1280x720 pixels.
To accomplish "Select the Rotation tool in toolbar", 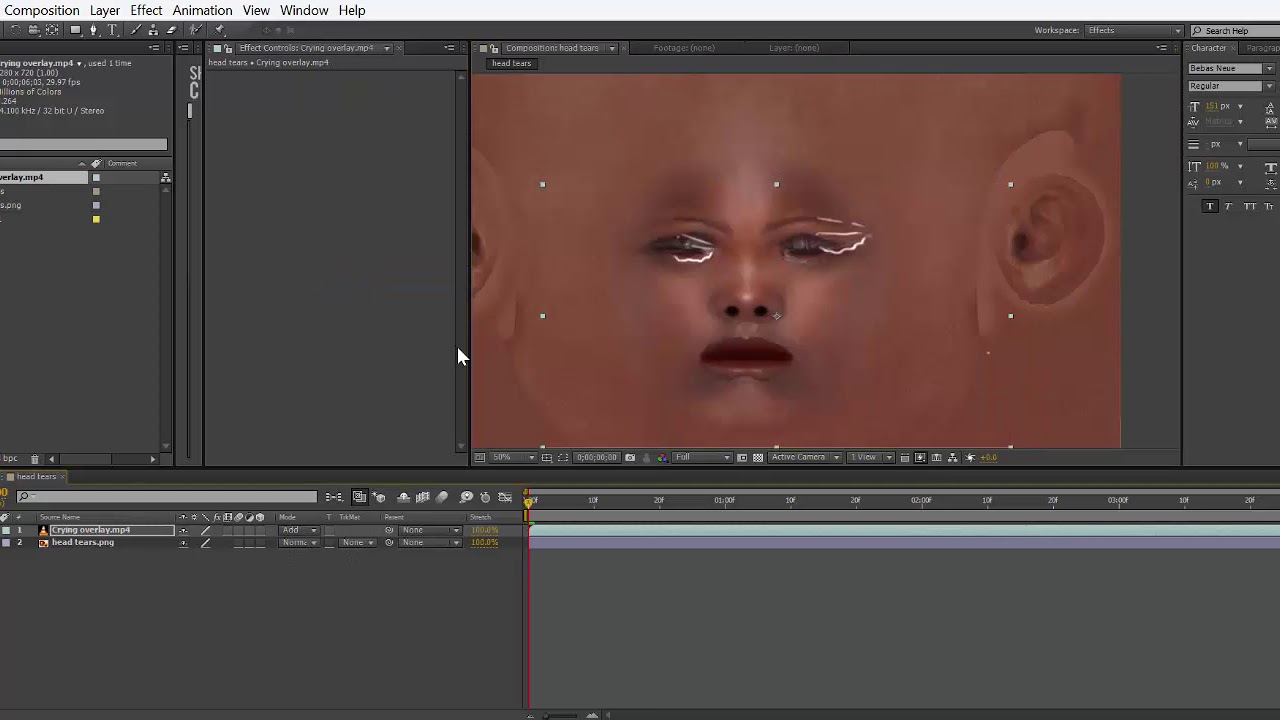I will (x=15, y=30).
